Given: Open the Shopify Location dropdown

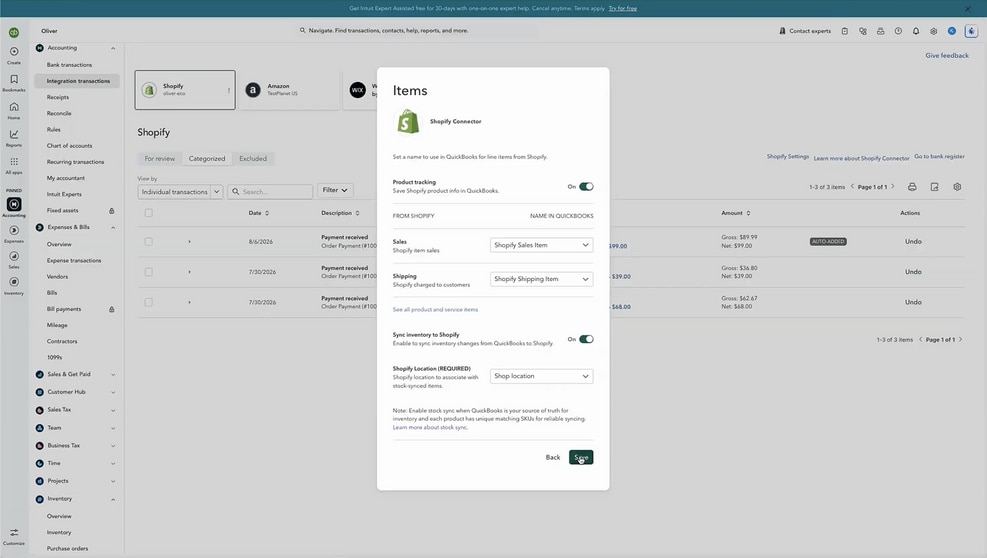Looking at the screenshot, I should [541, 376].
